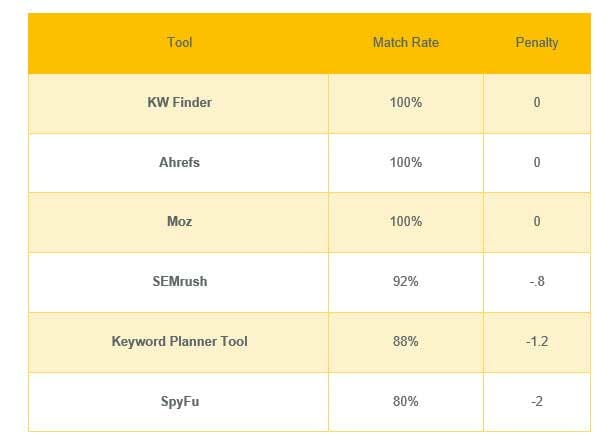Click the SEMrush tool name
The width and height of the screenshot is (610, 448).
point(179,281)
